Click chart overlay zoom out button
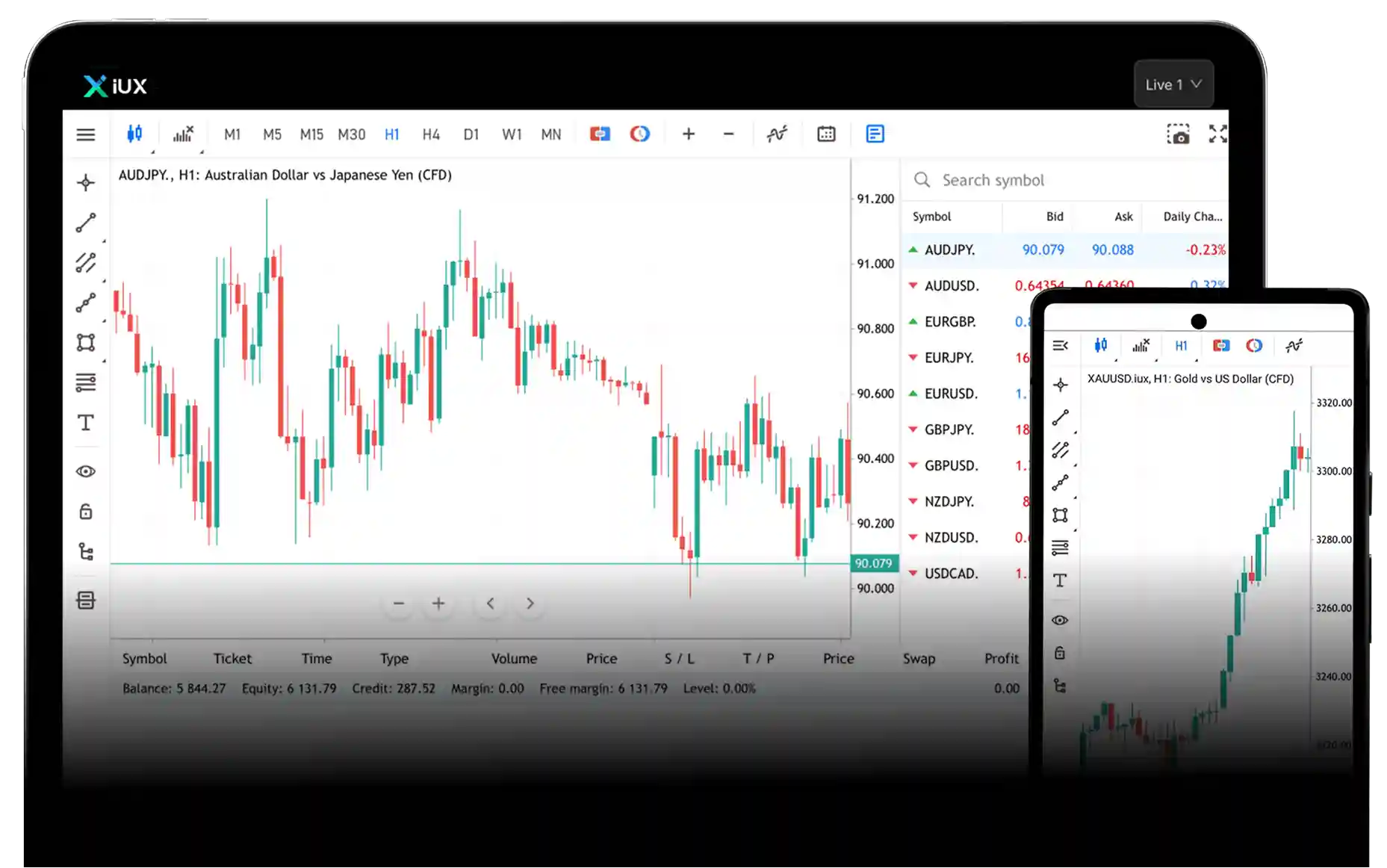1387x868 pixels. [398, 603]
